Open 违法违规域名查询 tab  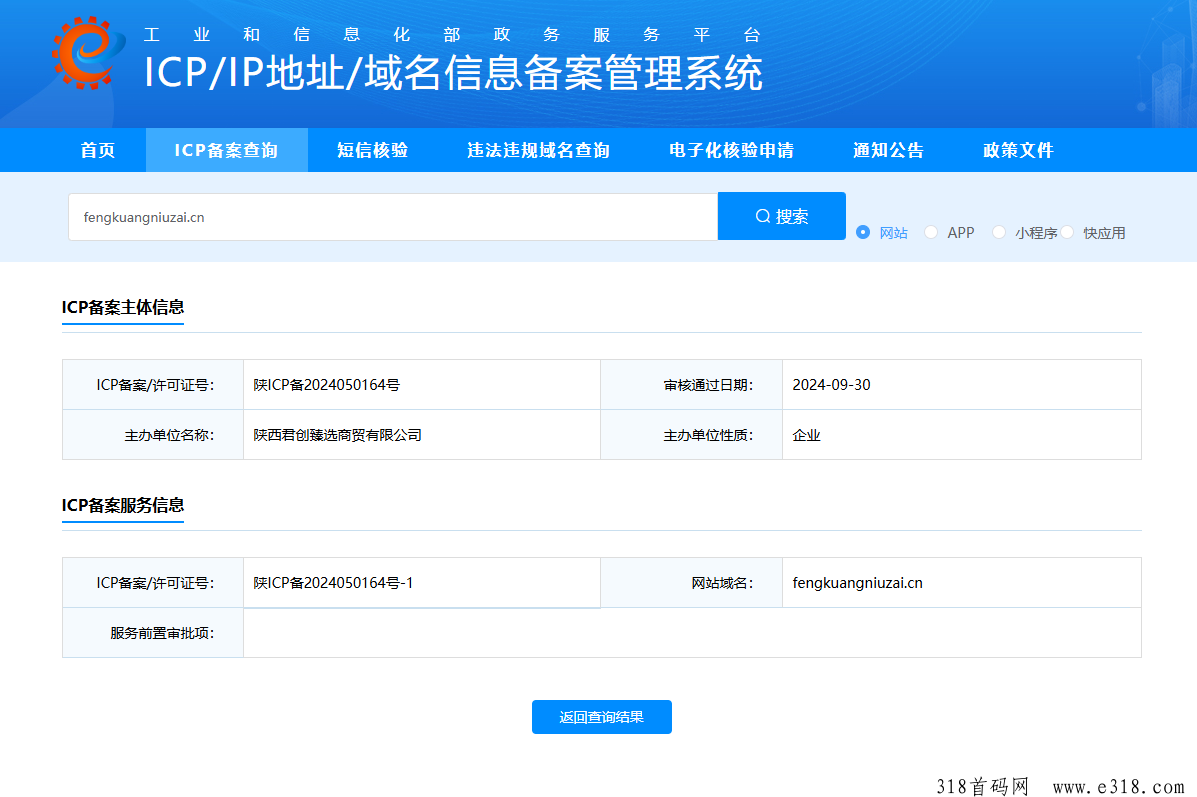(x=538, y=150)
